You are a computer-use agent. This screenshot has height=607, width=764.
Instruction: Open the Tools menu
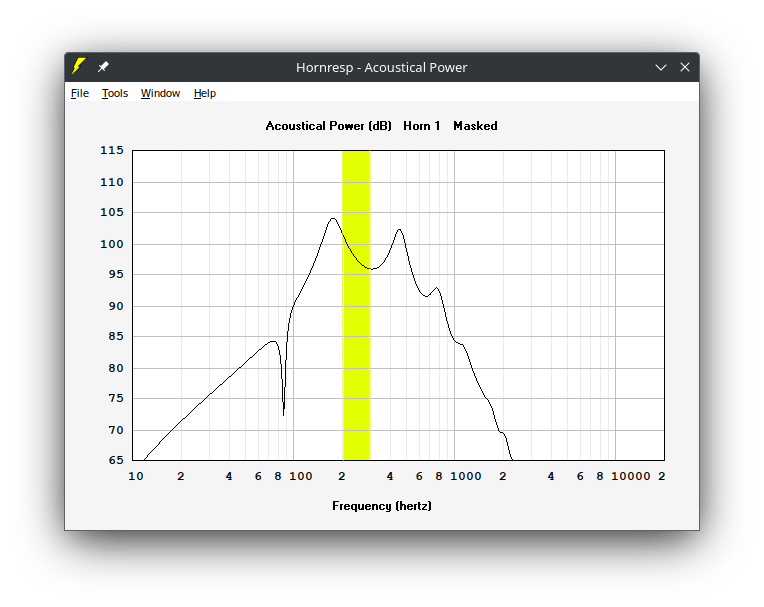pyautogui.click(x=115, y=93)
